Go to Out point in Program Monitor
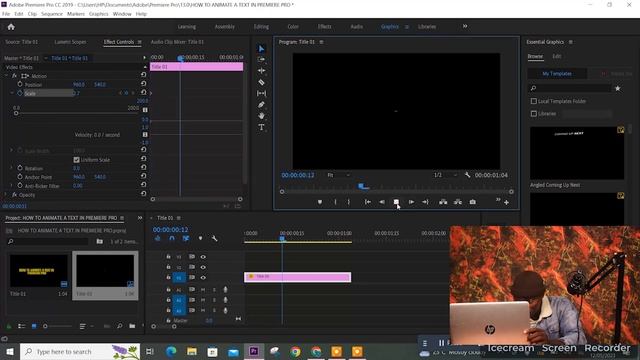Screen dimensions: 640x360 click(425, 202)
